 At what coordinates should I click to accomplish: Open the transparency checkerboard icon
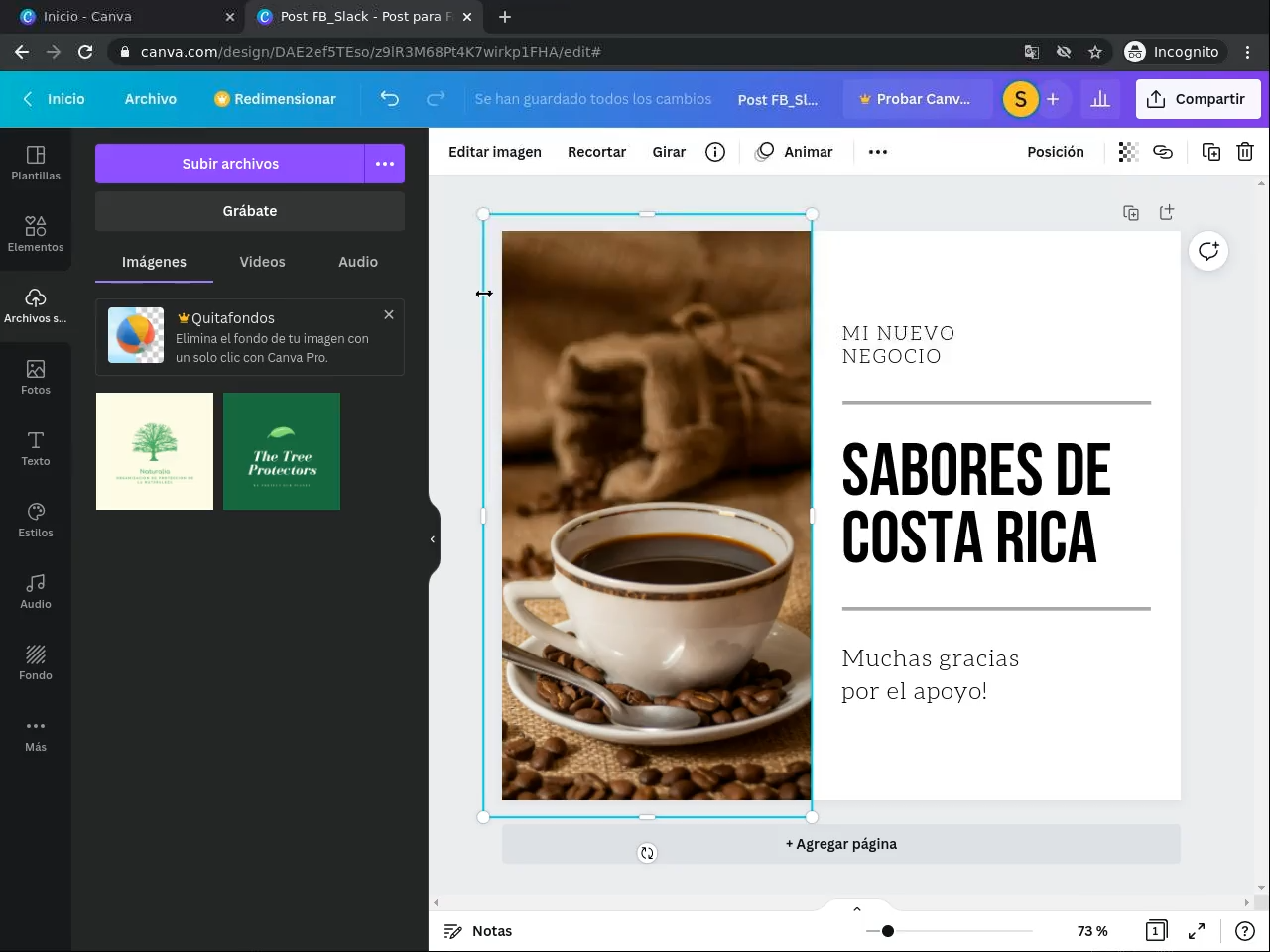(1128, 152)
